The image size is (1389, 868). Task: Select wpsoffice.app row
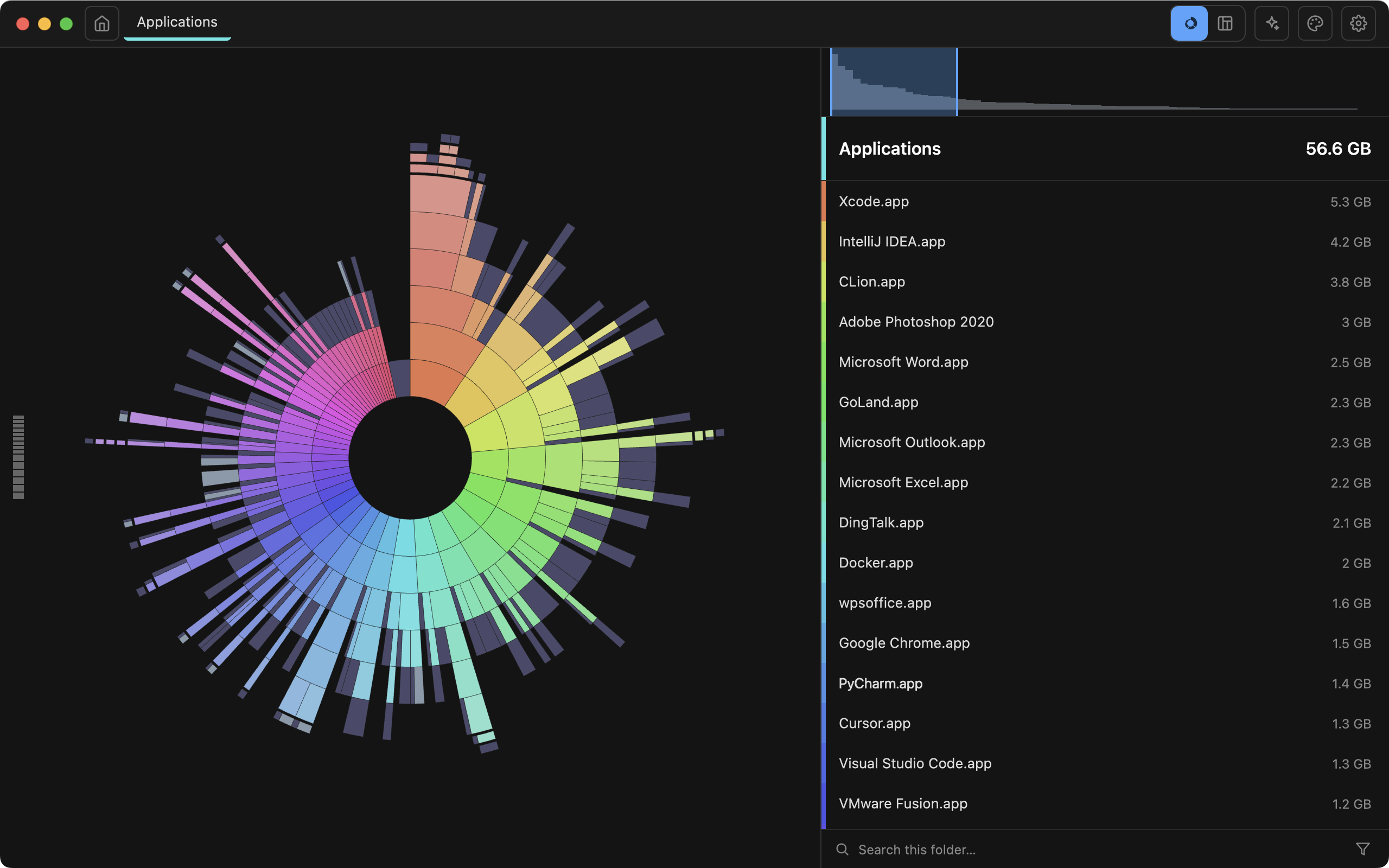[1105, 603]
